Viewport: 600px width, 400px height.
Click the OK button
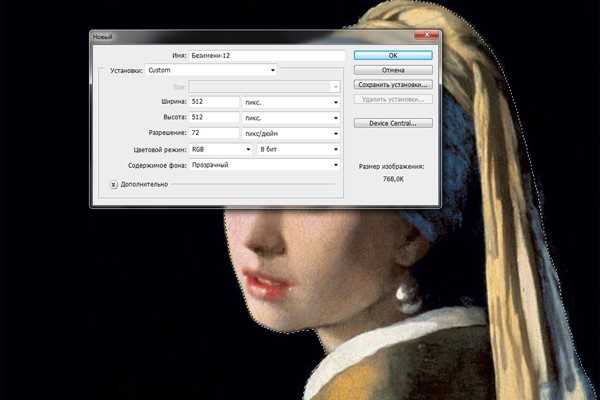pos(393,56)
